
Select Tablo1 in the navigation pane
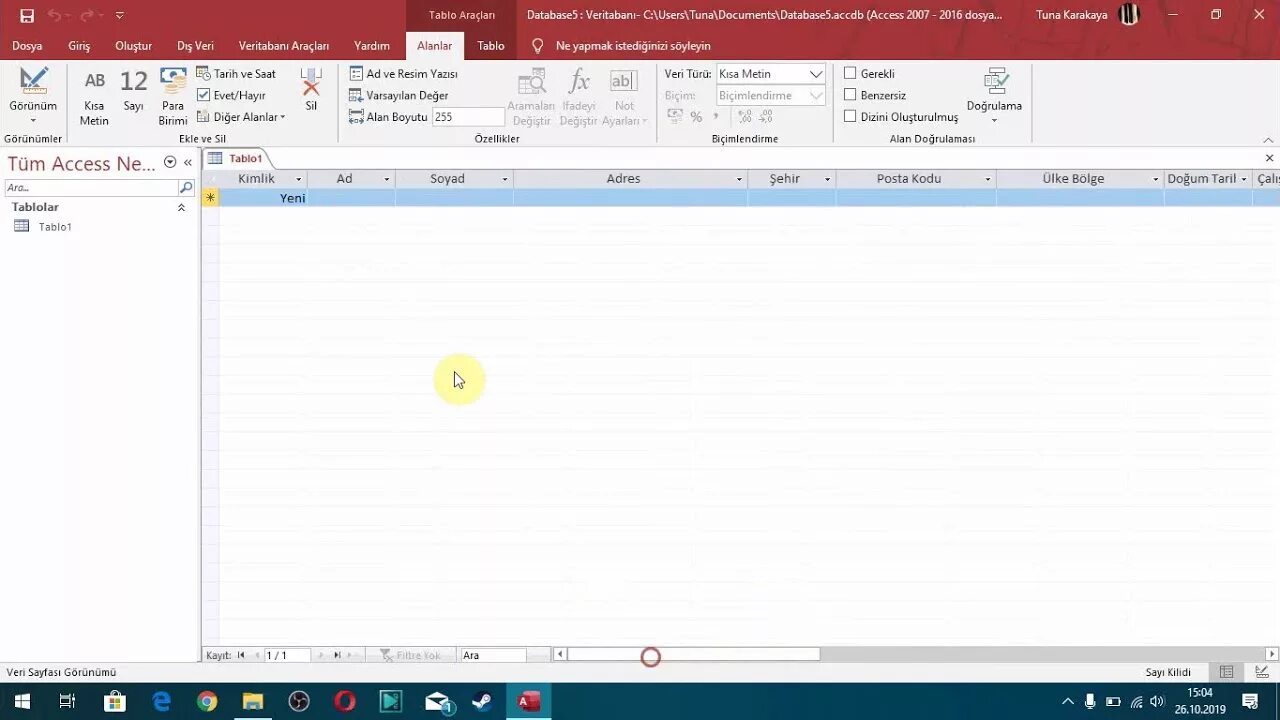[x=53, y=226]
